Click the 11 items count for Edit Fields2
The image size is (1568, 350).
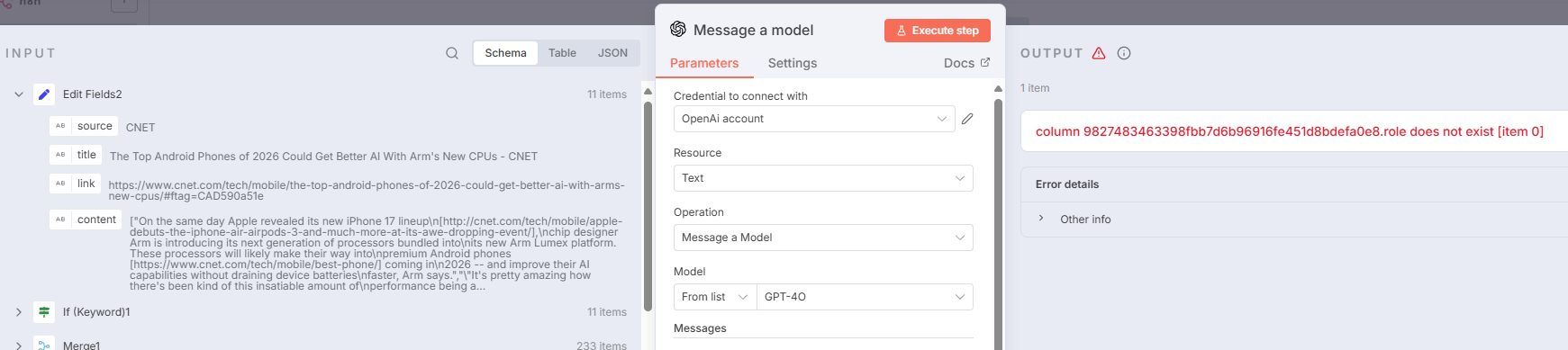tap(607, 94)
